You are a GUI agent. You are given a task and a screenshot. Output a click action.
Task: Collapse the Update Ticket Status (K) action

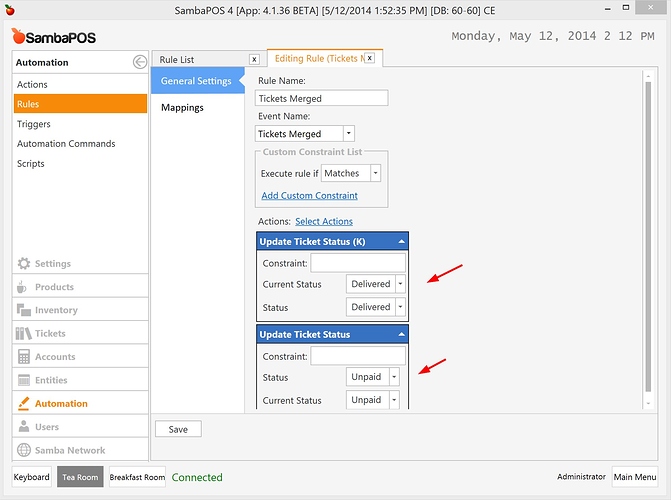pyautogui.click(x=401, y=242)
